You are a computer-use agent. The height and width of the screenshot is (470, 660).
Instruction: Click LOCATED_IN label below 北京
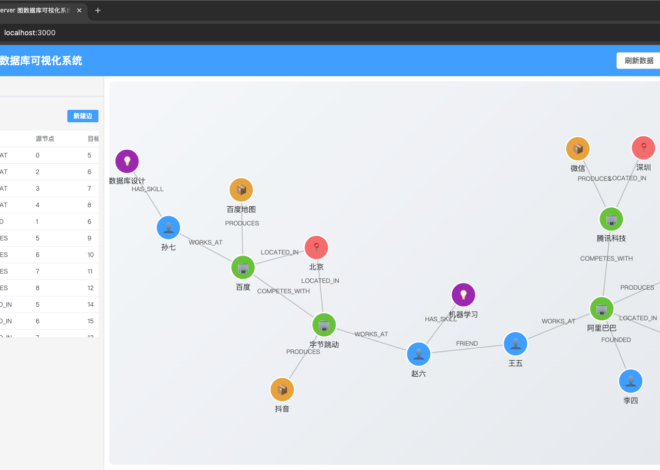point(320,281)
